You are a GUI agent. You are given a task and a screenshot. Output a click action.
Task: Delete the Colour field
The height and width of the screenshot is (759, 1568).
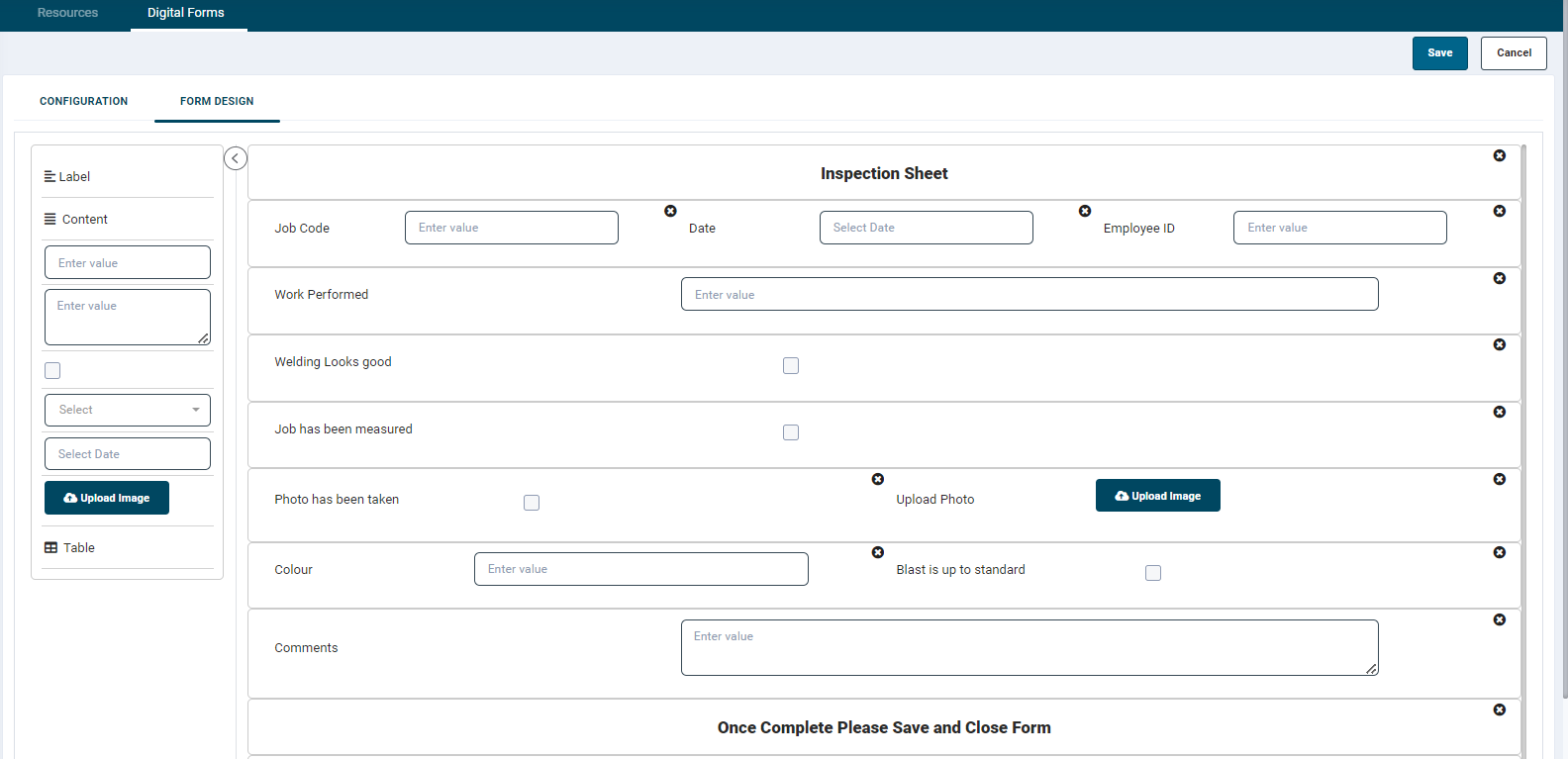[x=877, y=552]
